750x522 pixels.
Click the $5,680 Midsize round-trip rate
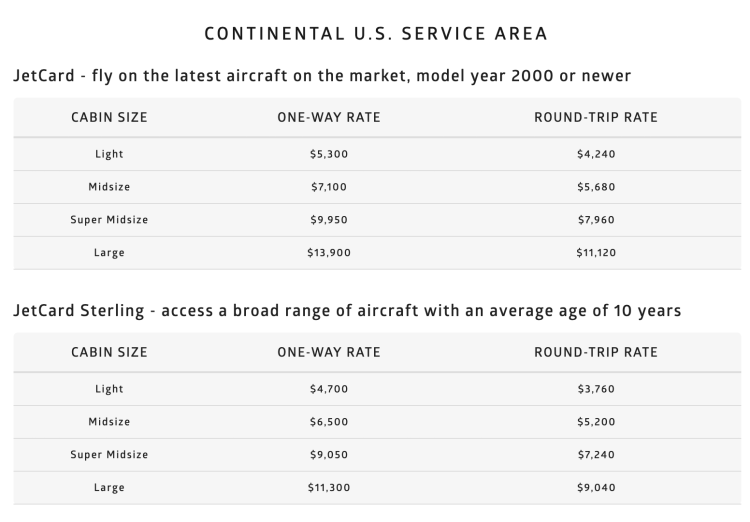click(x=596, y=187)
